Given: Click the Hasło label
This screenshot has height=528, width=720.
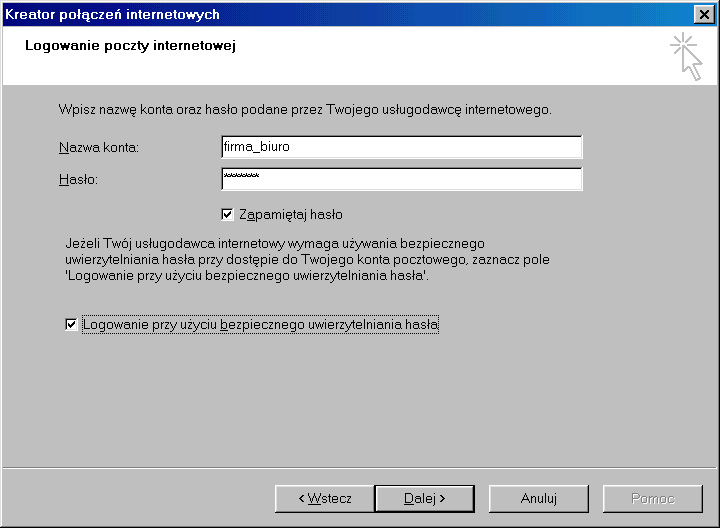Looking at the screenshot, I should tap(82, 179).
